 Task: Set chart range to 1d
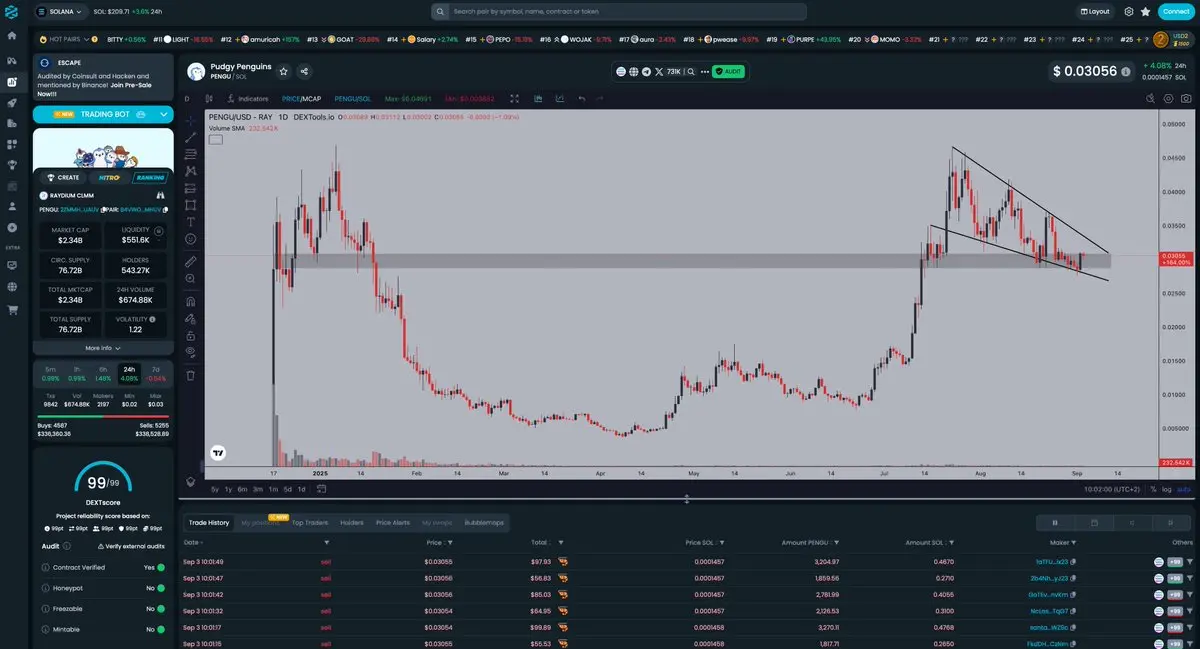(x=301, y=489)
